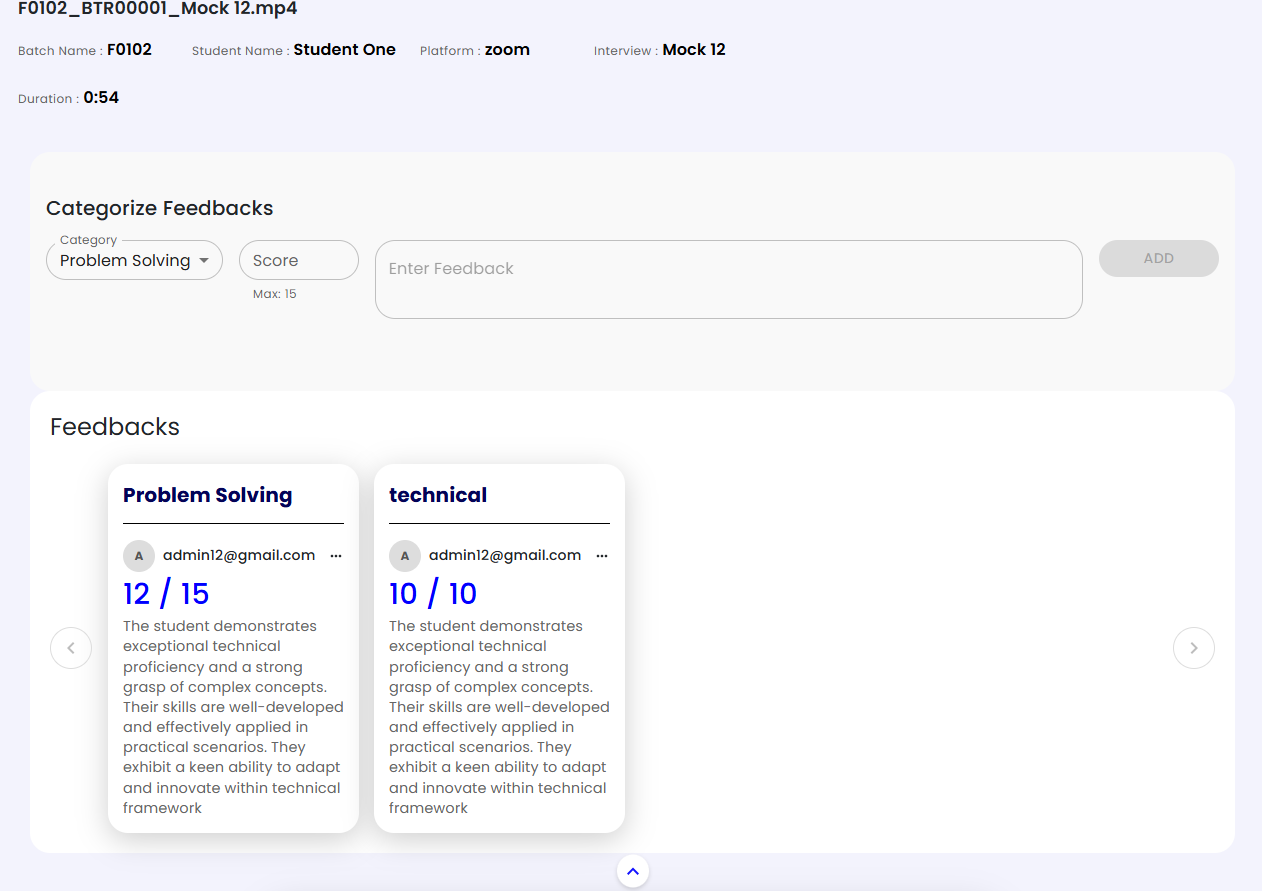This screenshot has width=1262, height=891.
Task: Click the feedback text in technical card
Action: point(498,717)
